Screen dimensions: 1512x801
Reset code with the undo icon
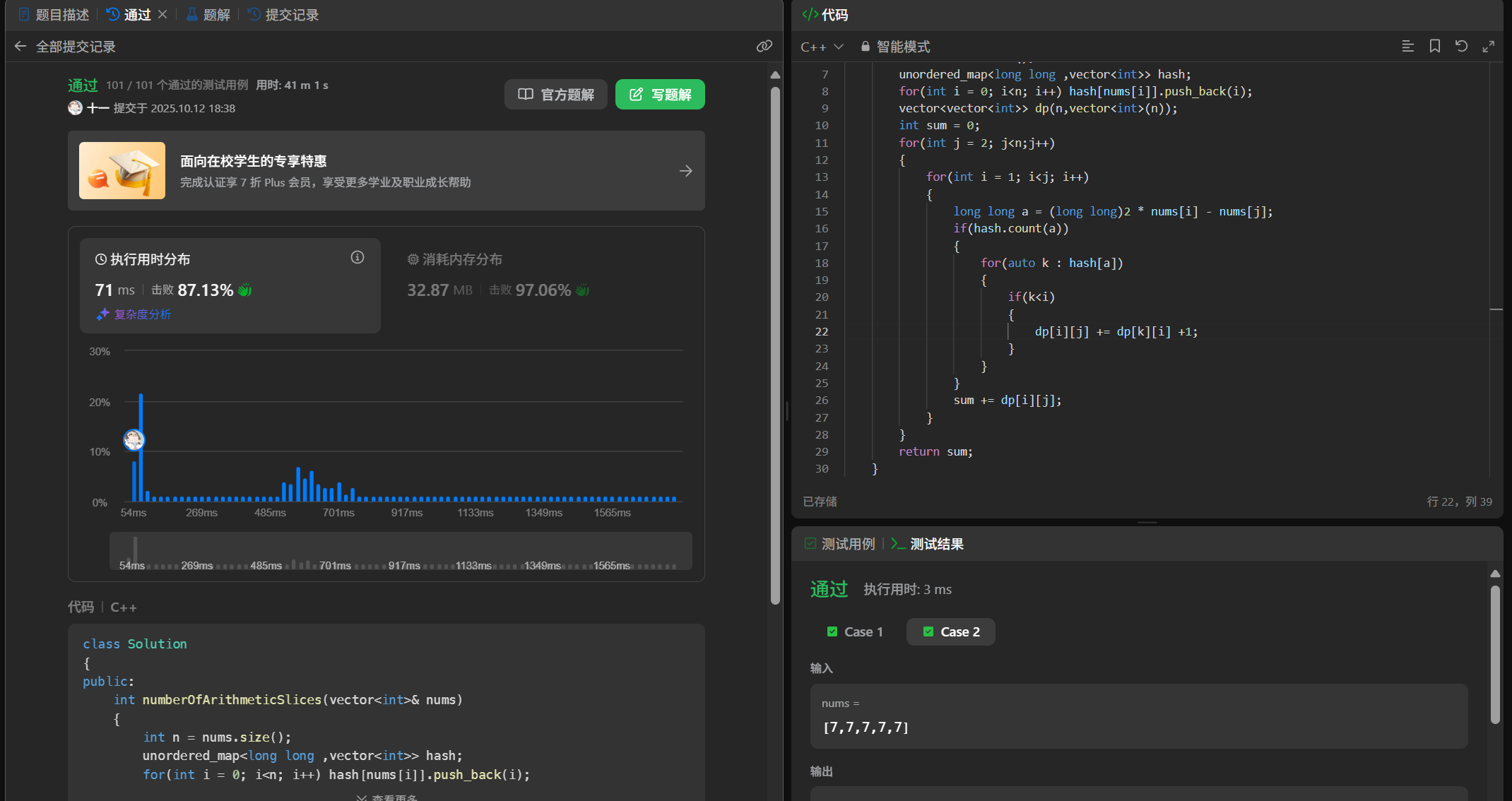(1461, 47)
